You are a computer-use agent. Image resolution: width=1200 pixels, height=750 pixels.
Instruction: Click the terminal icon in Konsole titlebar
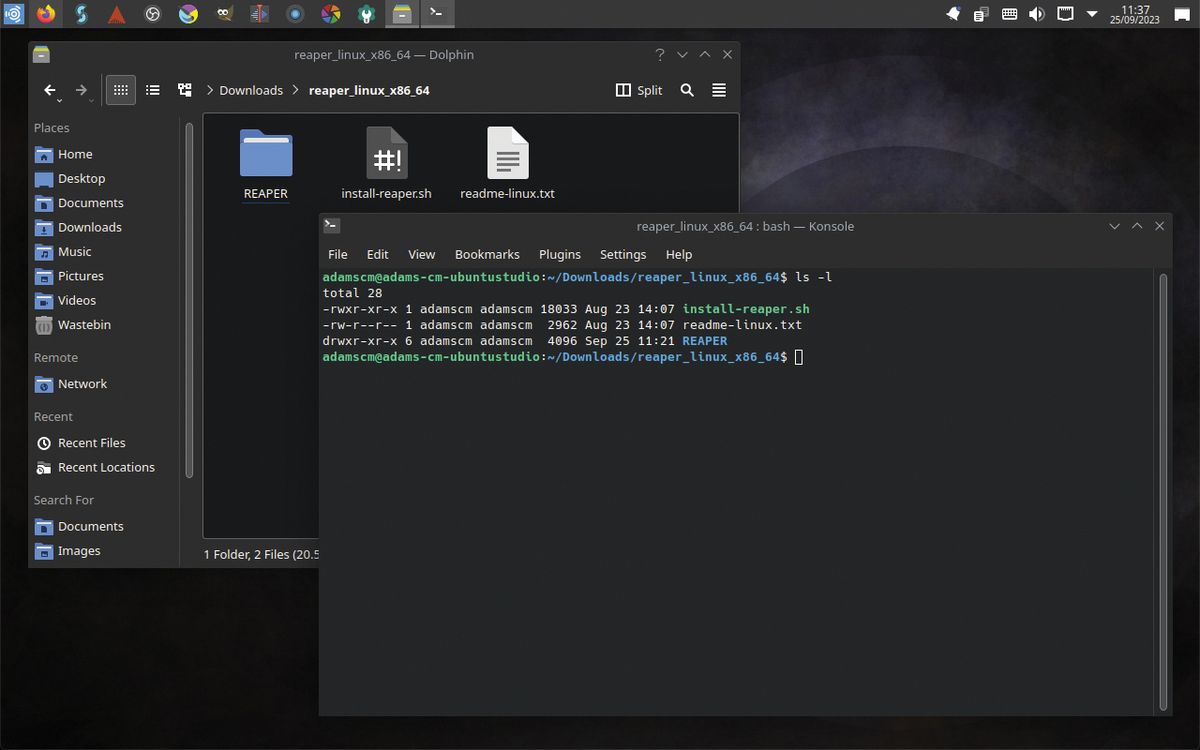(332, 226)
